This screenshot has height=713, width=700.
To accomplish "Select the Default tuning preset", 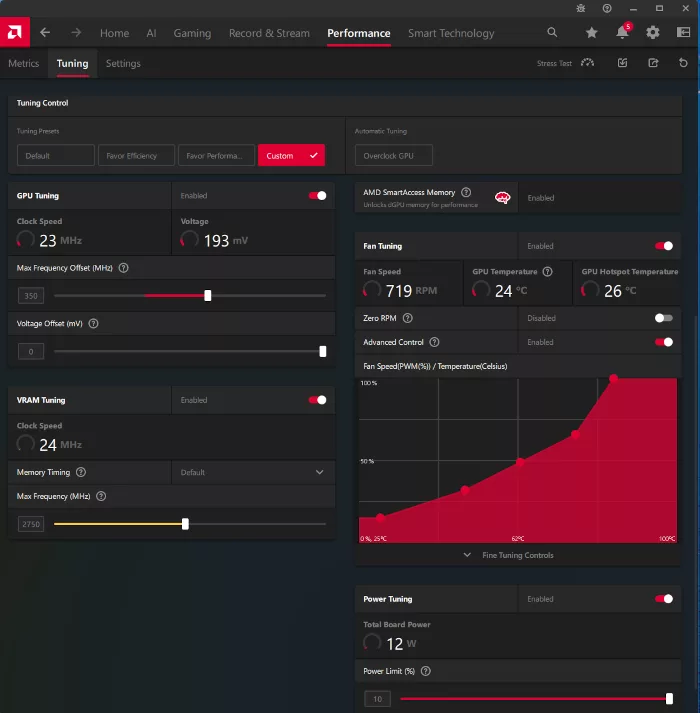I will [55, 156].
